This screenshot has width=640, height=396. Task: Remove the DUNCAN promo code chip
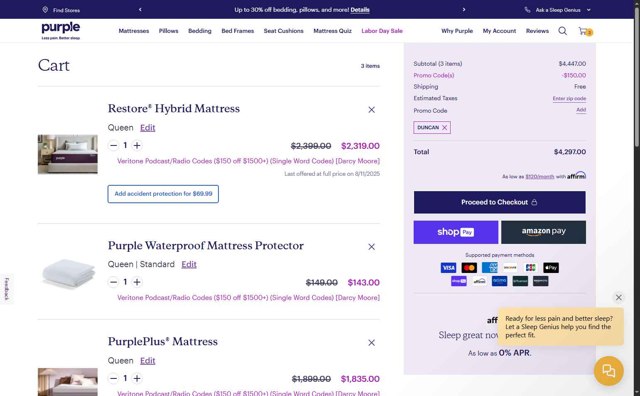coord(444,128)
